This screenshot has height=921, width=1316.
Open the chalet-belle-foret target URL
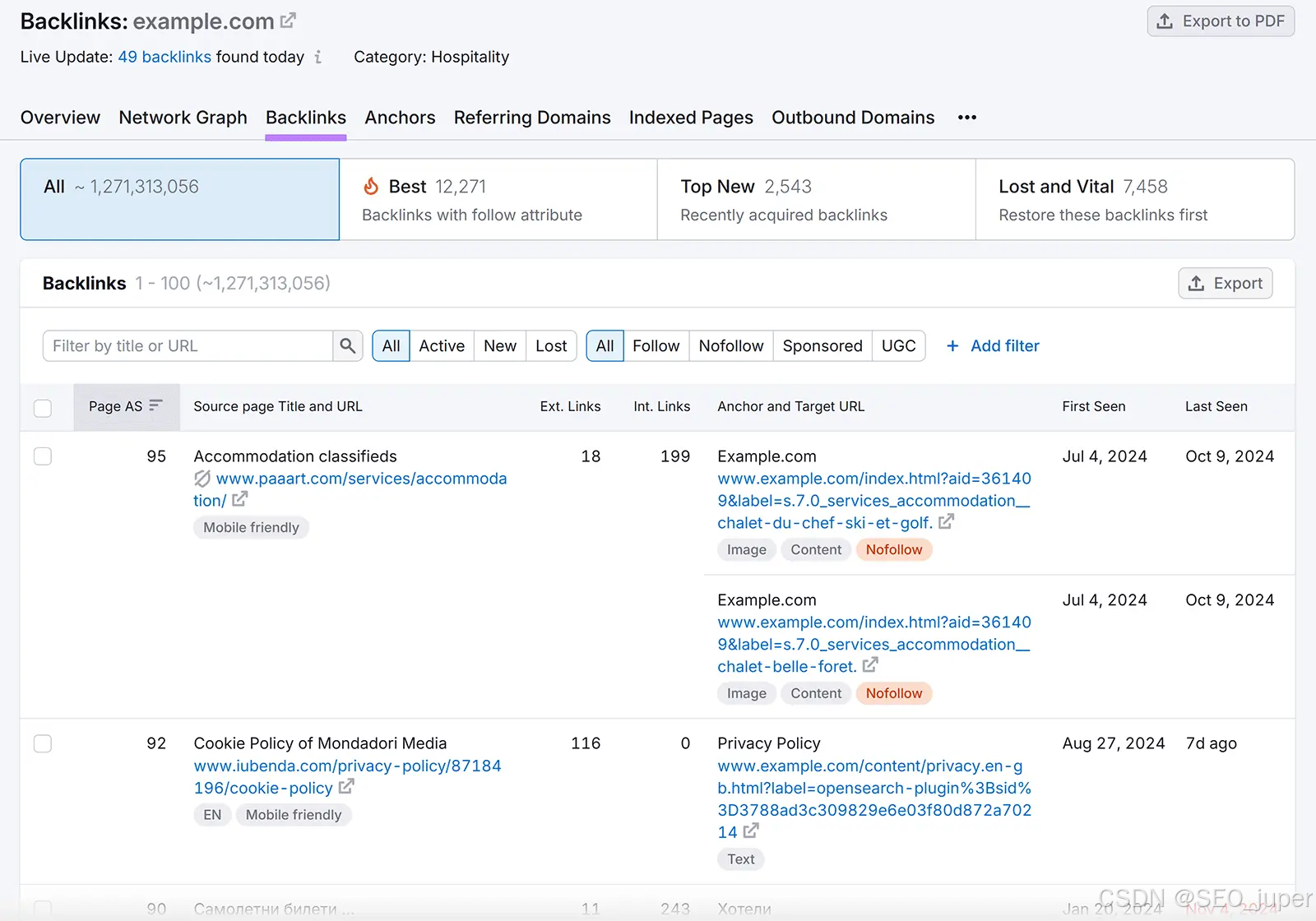(873, 645)
